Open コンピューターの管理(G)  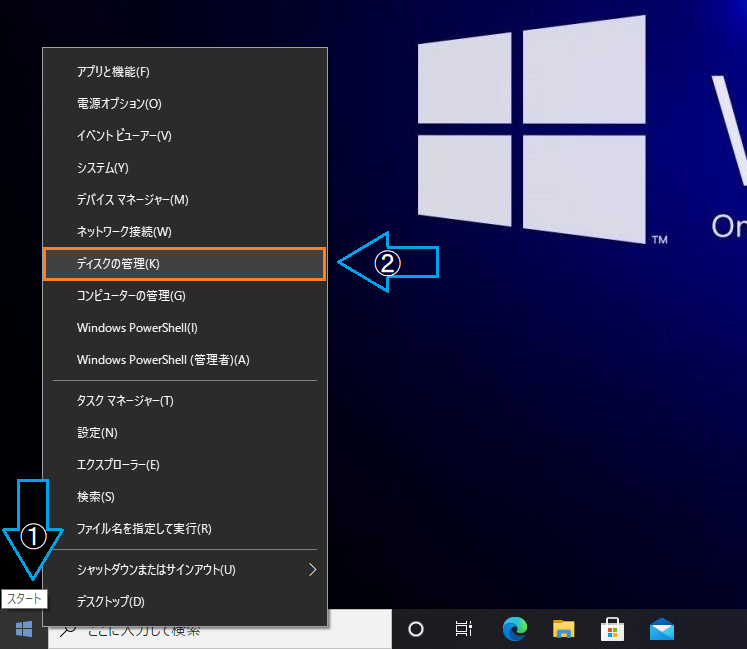pos(185,296)
